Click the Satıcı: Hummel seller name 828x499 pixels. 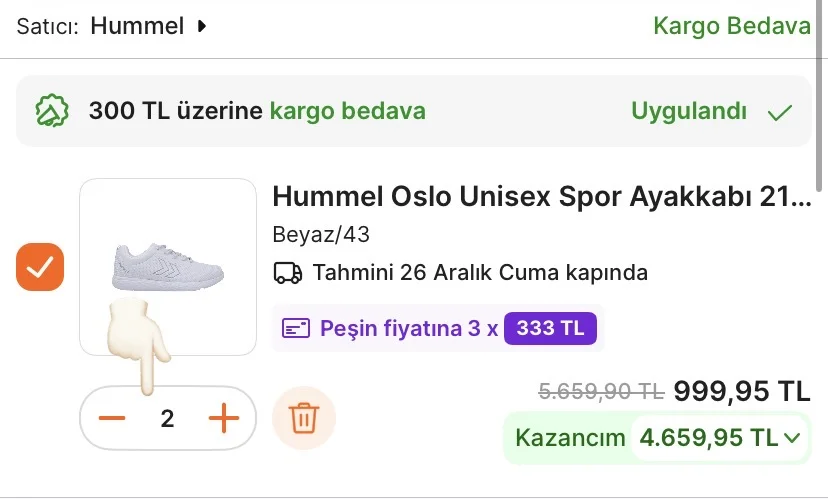tap(136, 26)
